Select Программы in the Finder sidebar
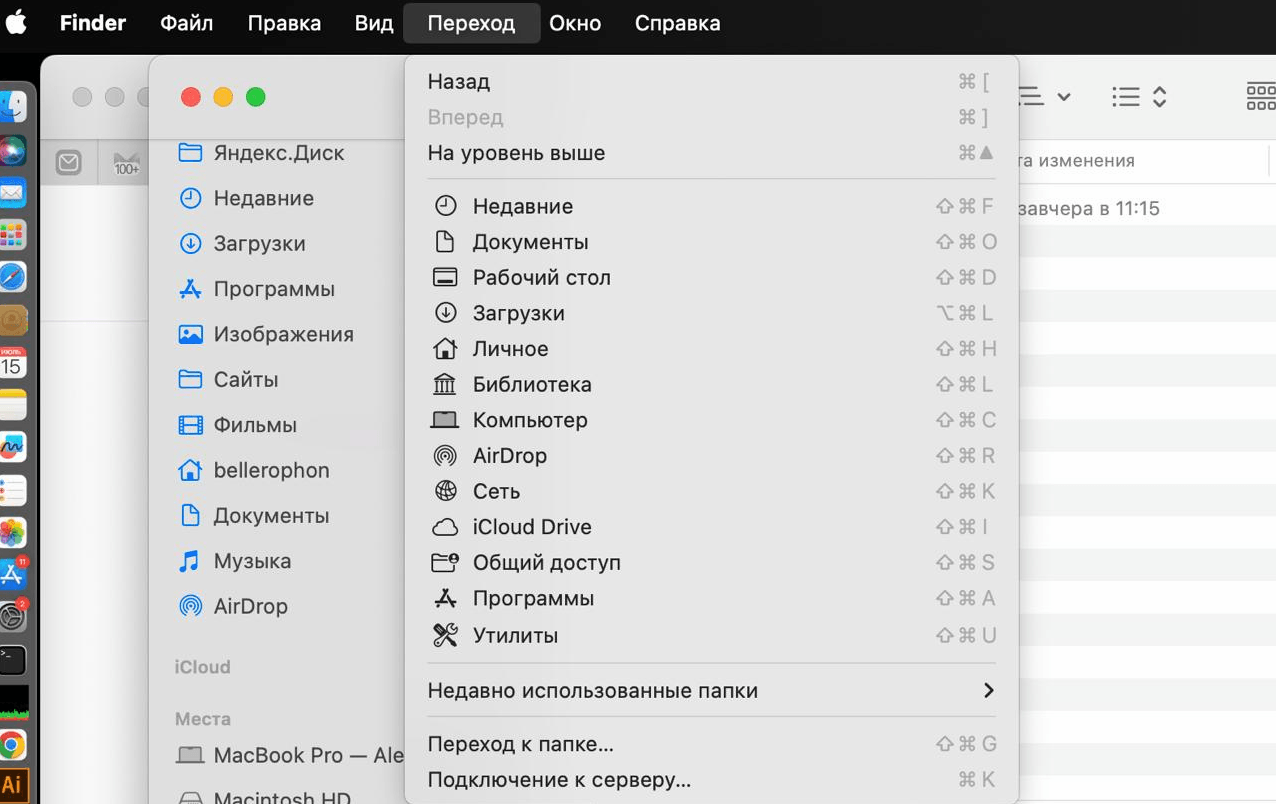The image size is (1276, 804). tap(256, 289)
